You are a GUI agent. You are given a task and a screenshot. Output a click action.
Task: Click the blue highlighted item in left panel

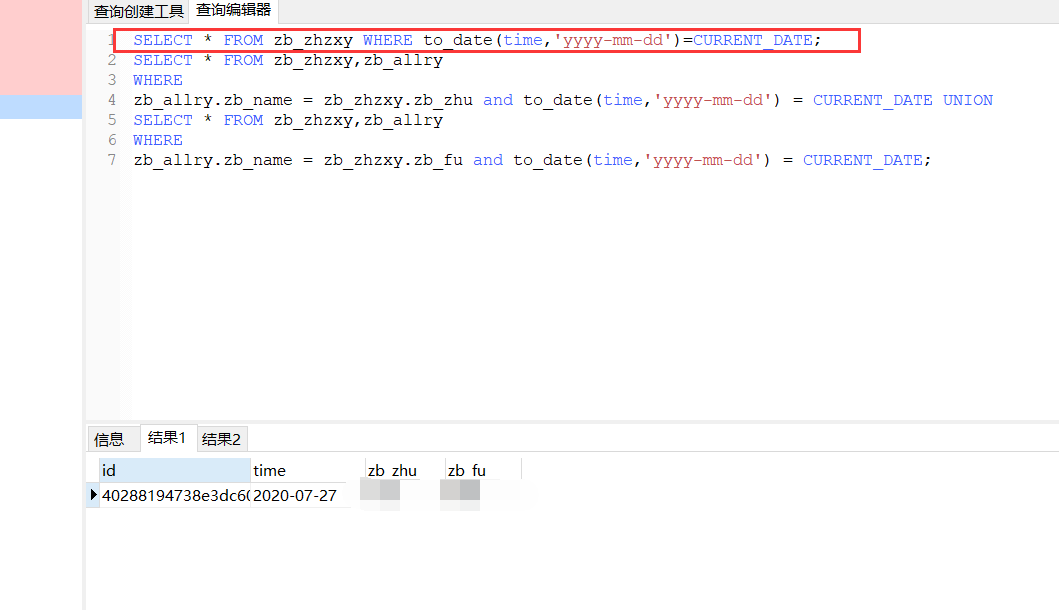tap(41, 107)
